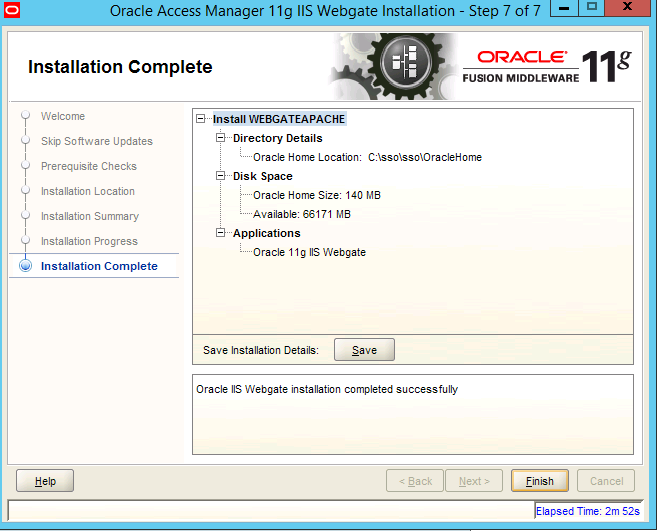Open the Help dialog
The height and width of the screenshot is (531, 658).
(45, 481)
